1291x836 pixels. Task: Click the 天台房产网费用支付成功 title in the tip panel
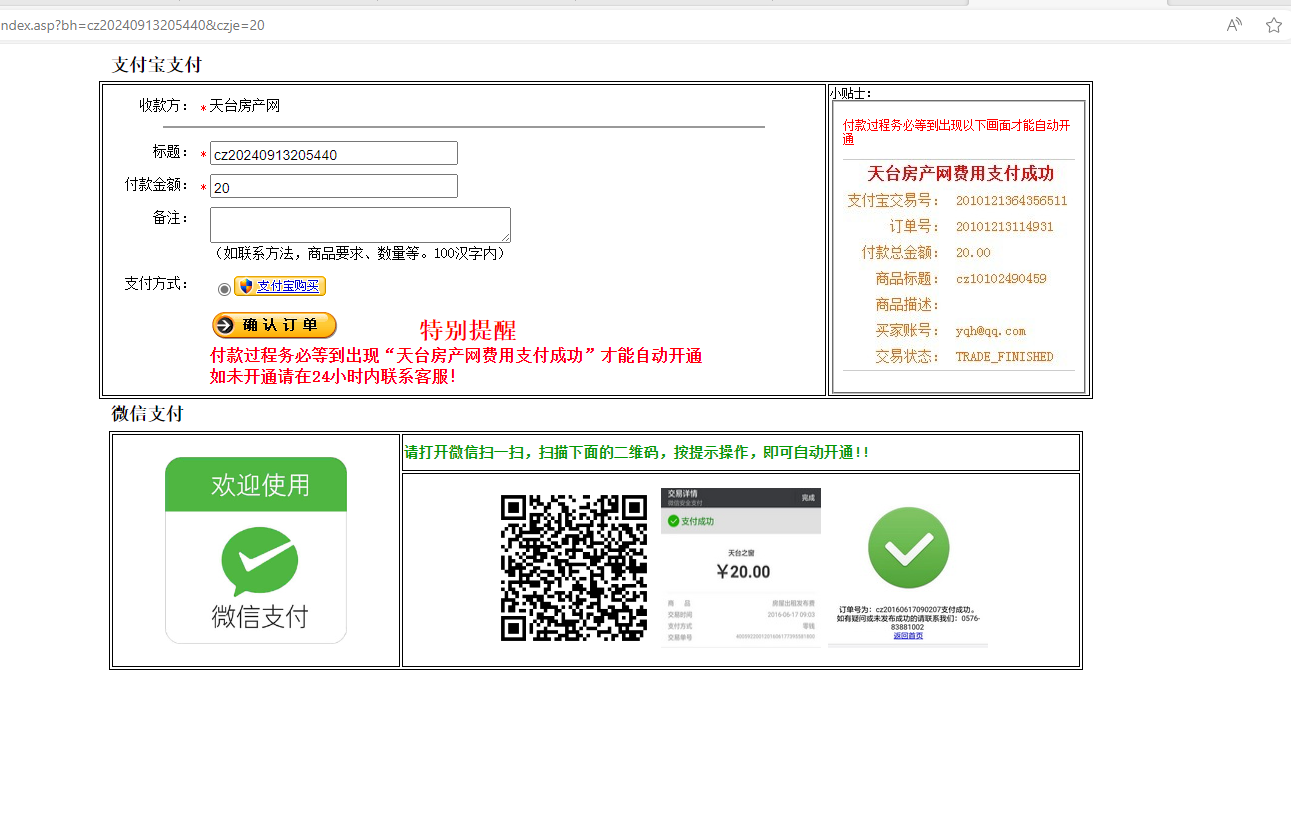(x=960, y=173)
